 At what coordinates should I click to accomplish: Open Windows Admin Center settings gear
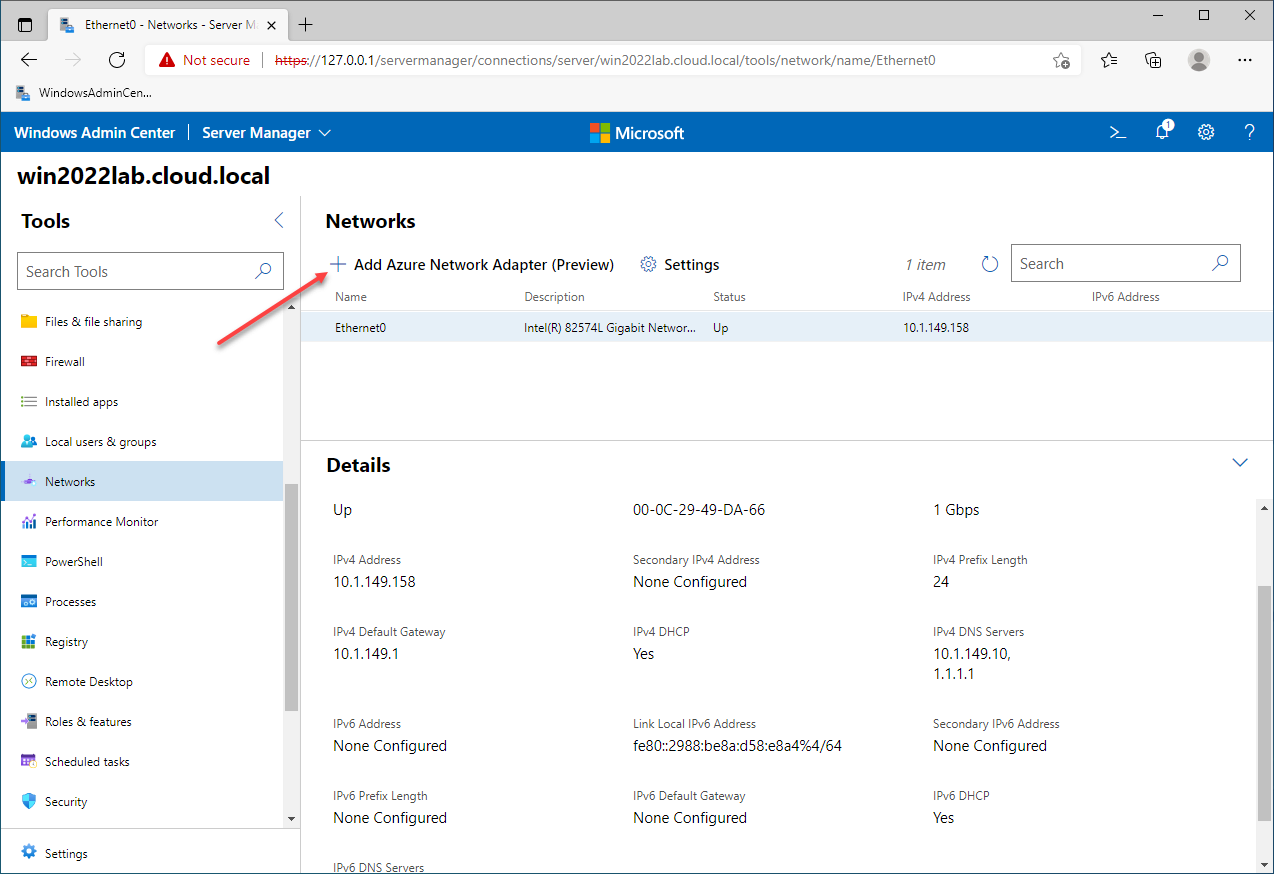tap(1206, 132)
